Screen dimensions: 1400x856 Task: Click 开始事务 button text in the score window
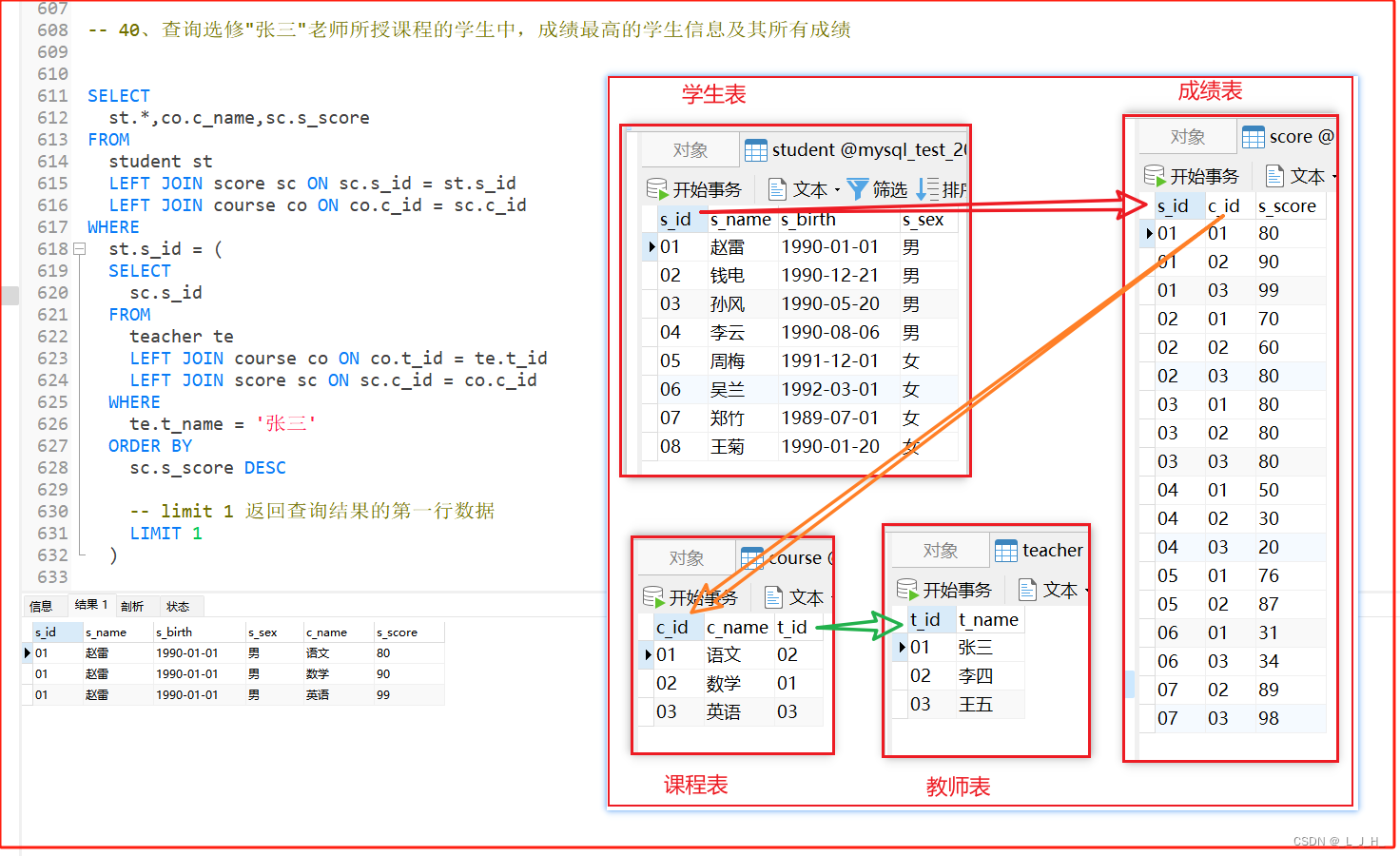1204,176
